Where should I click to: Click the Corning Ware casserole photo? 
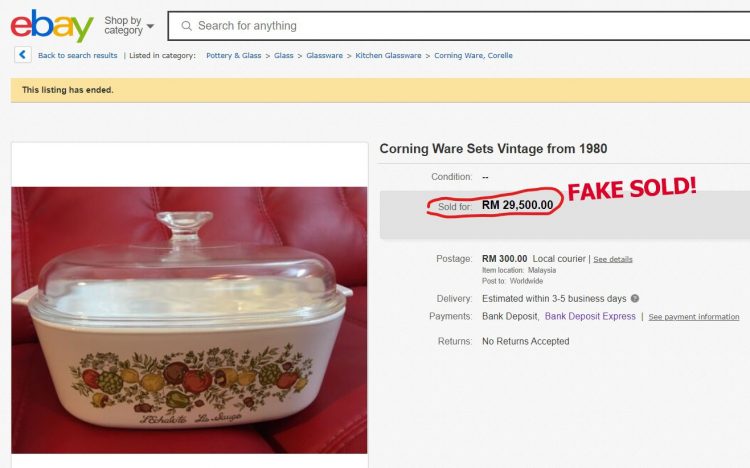(189, 319)
